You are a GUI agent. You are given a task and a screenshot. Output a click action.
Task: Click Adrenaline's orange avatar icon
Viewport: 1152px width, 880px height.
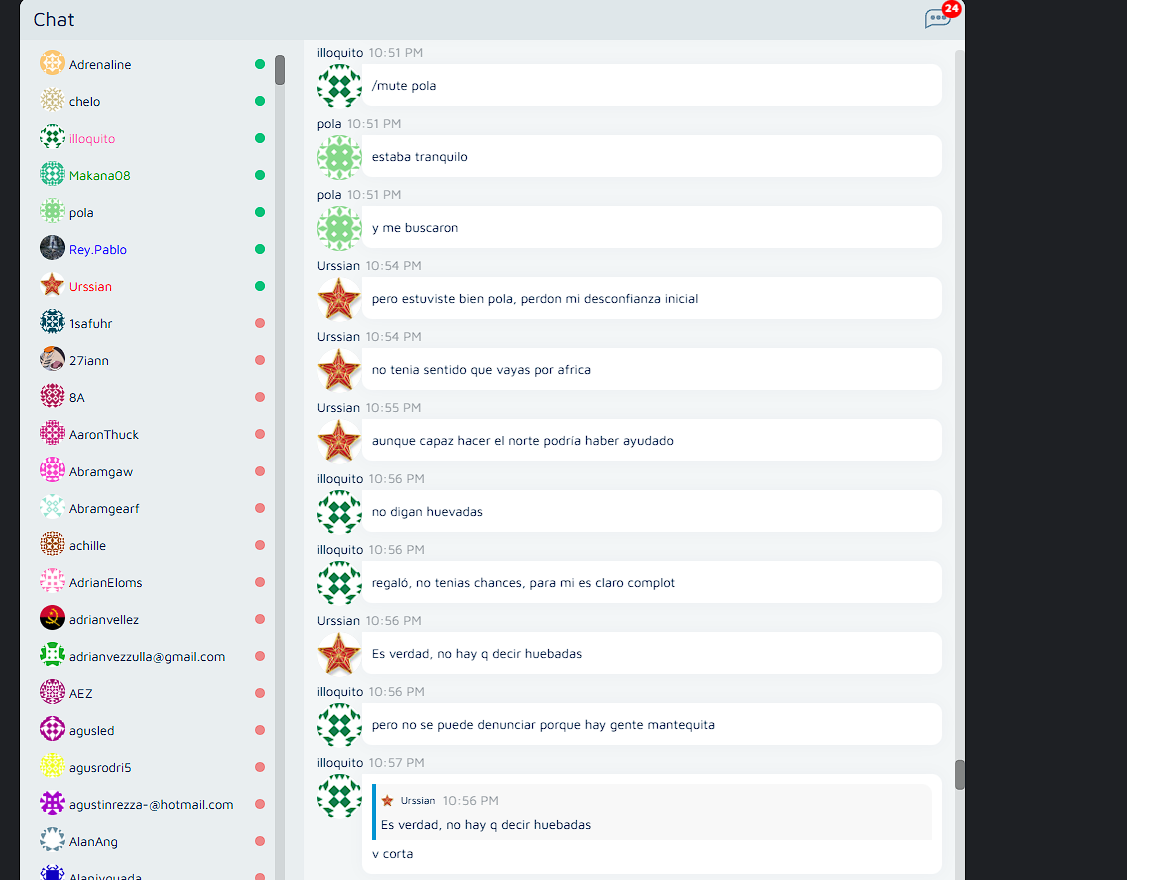[52, 64]
